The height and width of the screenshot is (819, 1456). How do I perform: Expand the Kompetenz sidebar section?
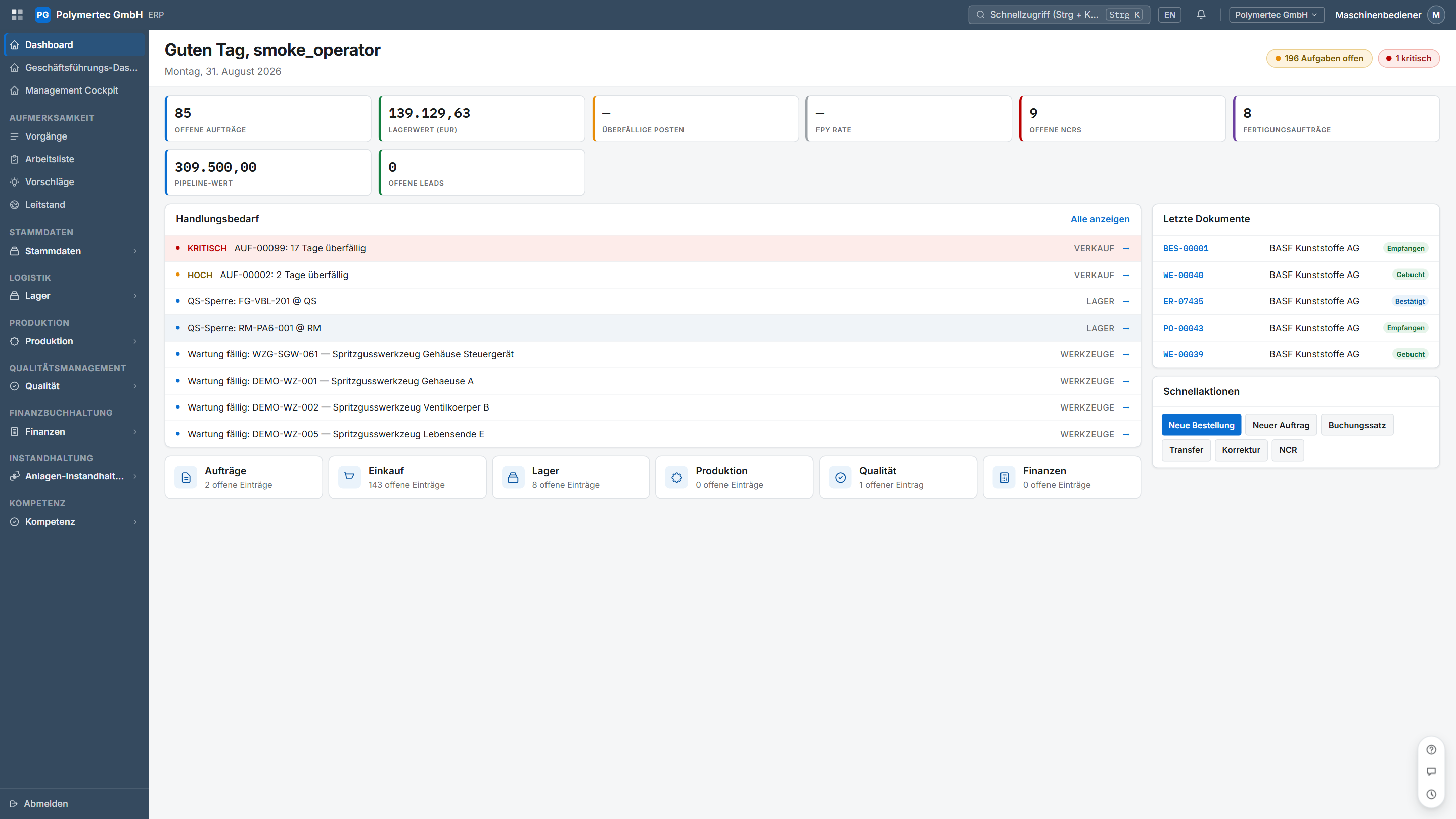click(73, 521)
